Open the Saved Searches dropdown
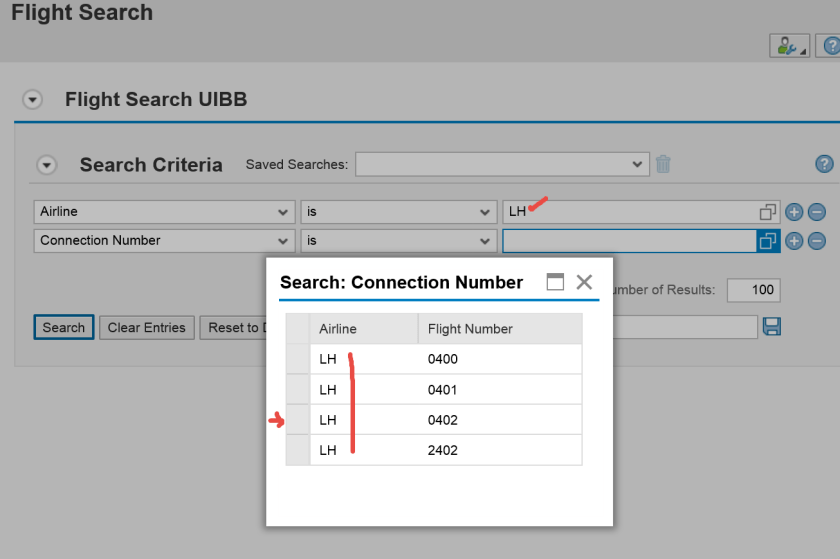Image resolution: width=840 pixels, height=559 pixels. pyautogui.click(x=638, y=164)
